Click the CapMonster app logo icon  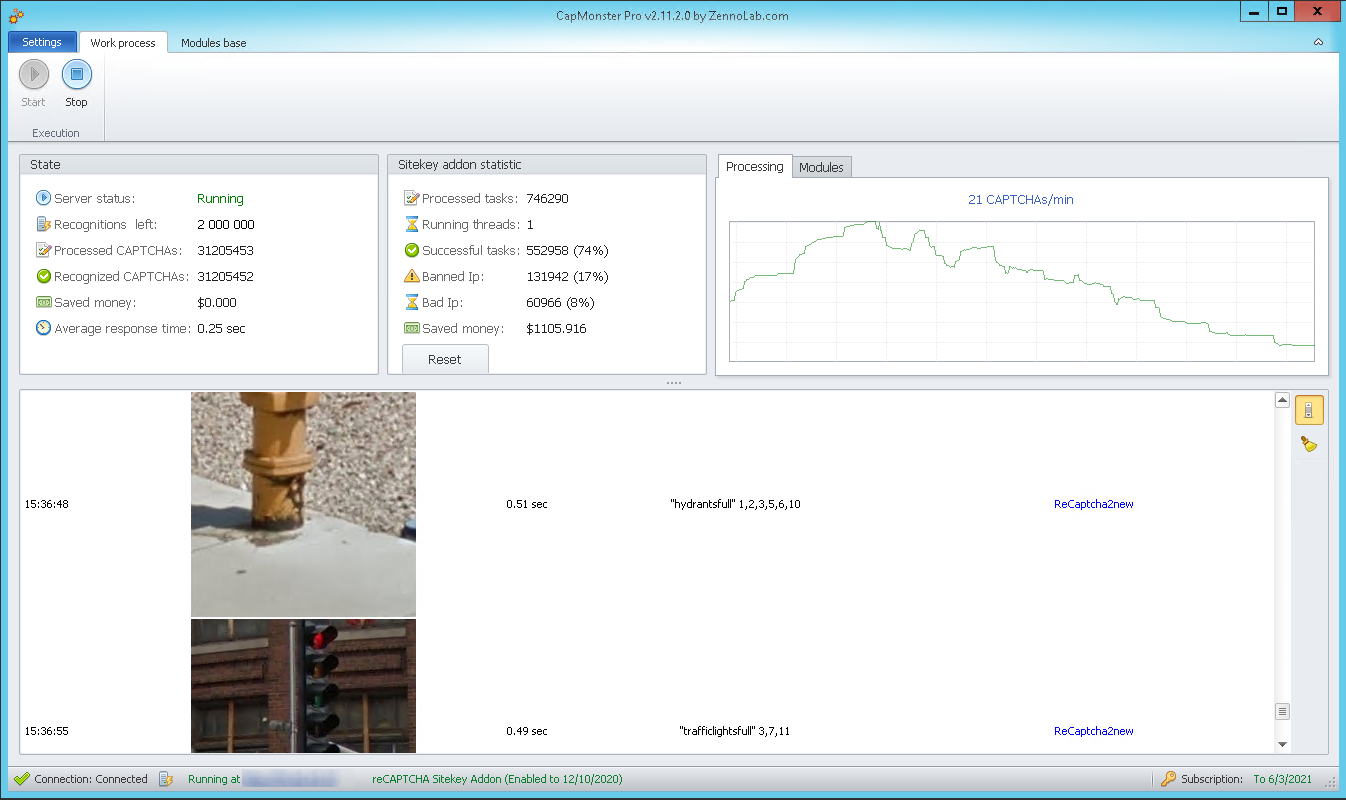16,13
